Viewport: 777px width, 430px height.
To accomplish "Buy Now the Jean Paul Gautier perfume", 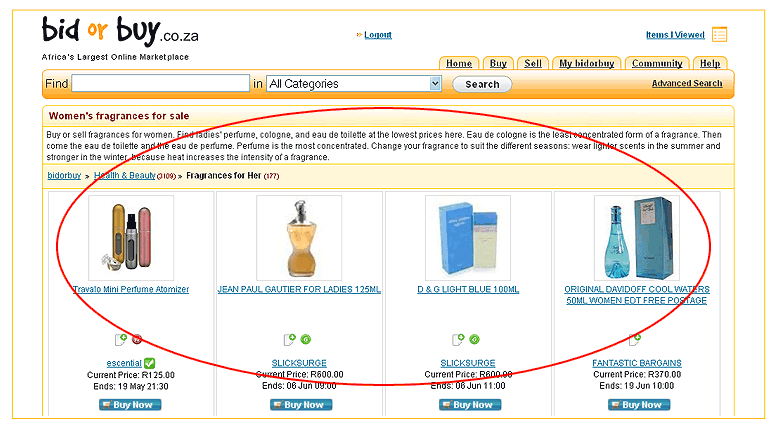I will pos(301,405).
